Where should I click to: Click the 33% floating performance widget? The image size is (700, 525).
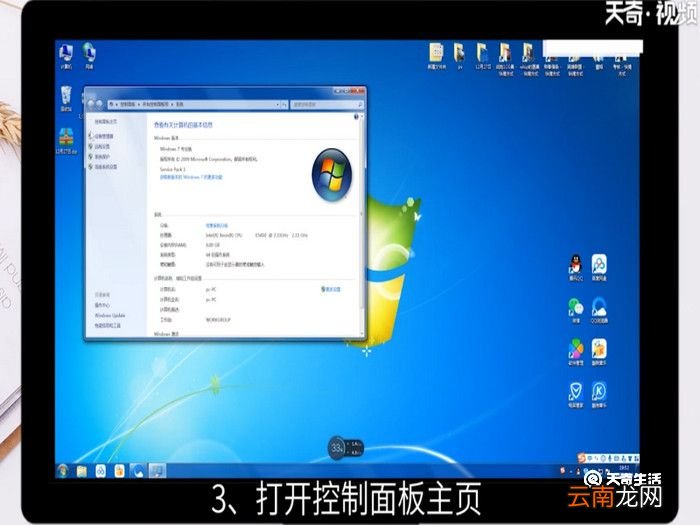pos(346,447)
